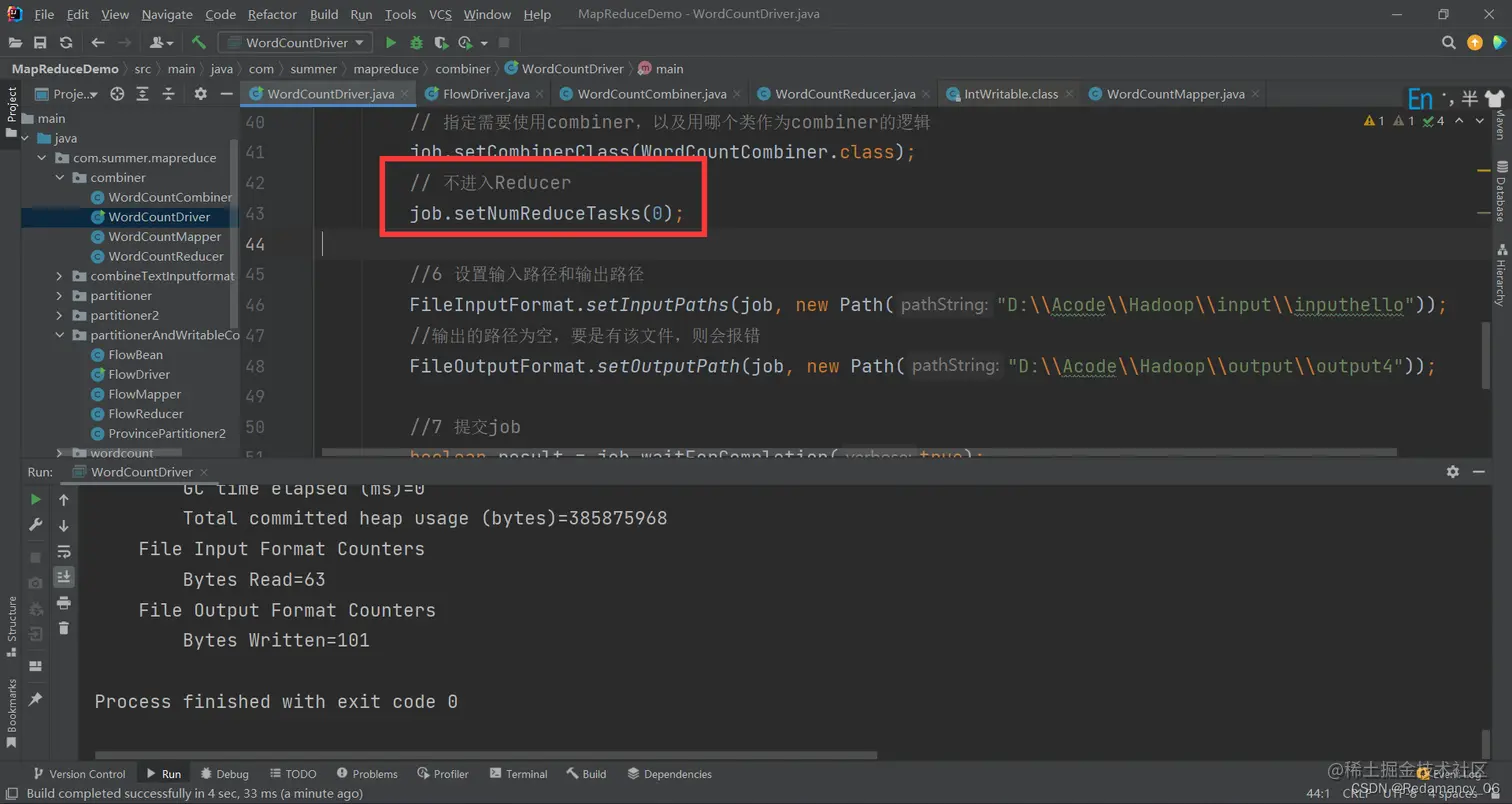Toggle the Hierarchy tool window button
Image resolution: width=1512 pixels, height=804 pixels.
pyautogui.click(x=1501, y=276)
